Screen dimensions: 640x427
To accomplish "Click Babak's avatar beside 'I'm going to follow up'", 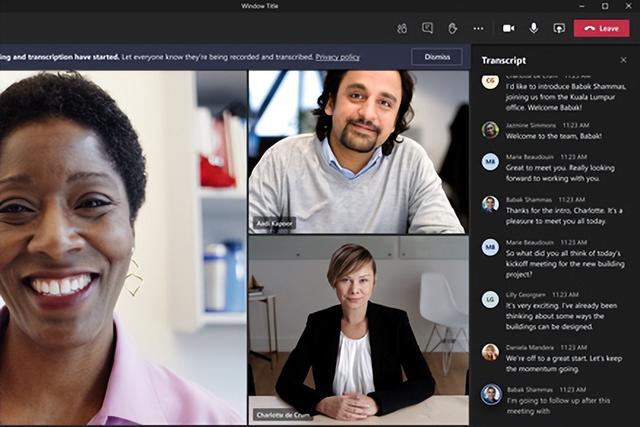I will (490, 395).
